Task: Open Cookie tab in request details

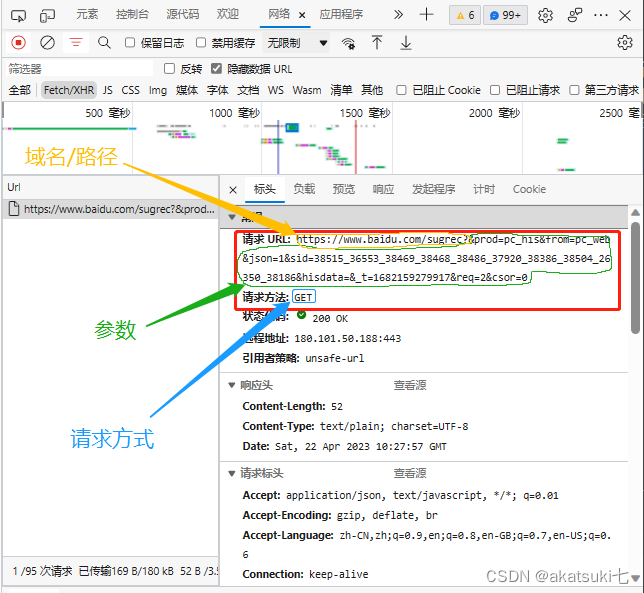Action: click(529, 189)
